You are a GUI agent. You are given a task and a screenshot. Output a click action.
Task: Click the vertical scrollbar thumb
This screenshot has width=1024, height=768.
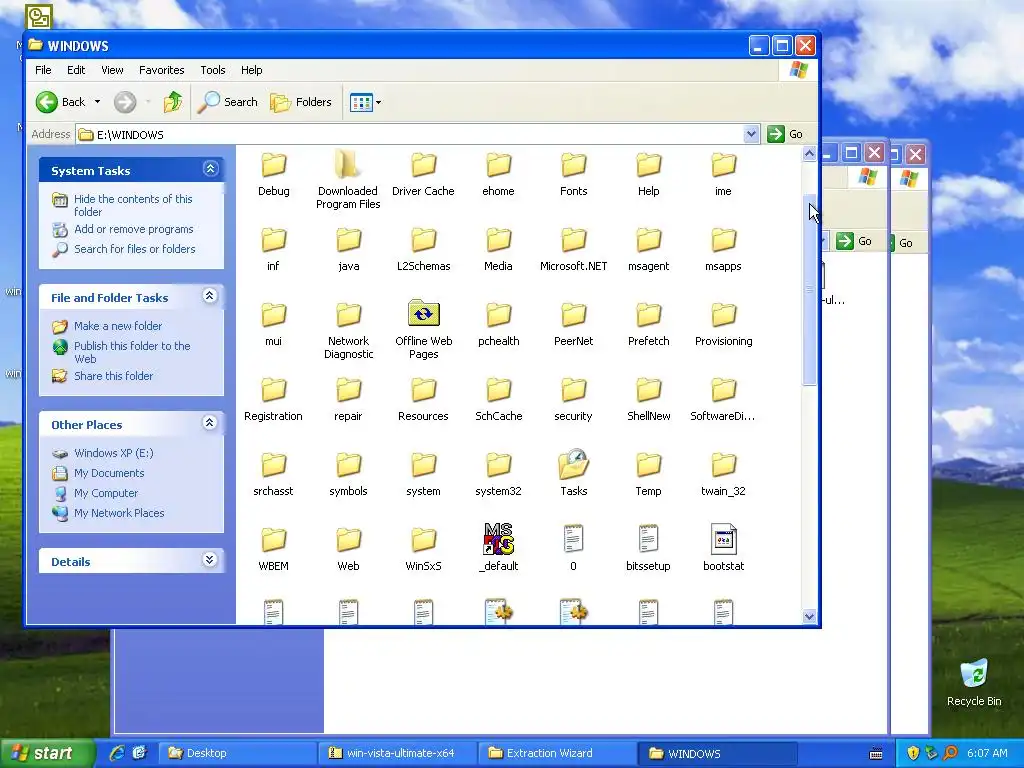tap(809, 290)
